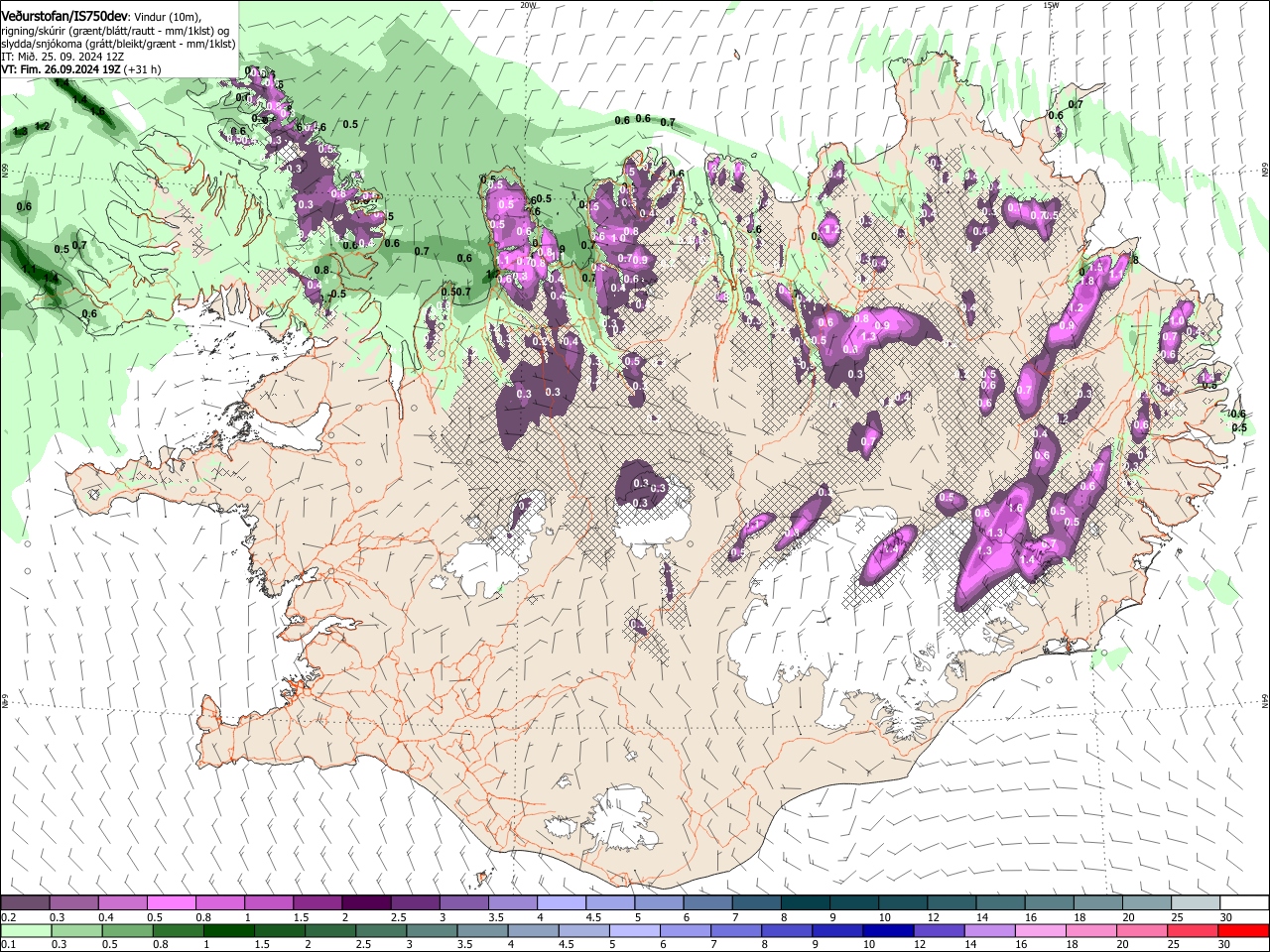Pick the darkest green swatch between 1 and 1.5 on the rain scale

pos(228,931)
